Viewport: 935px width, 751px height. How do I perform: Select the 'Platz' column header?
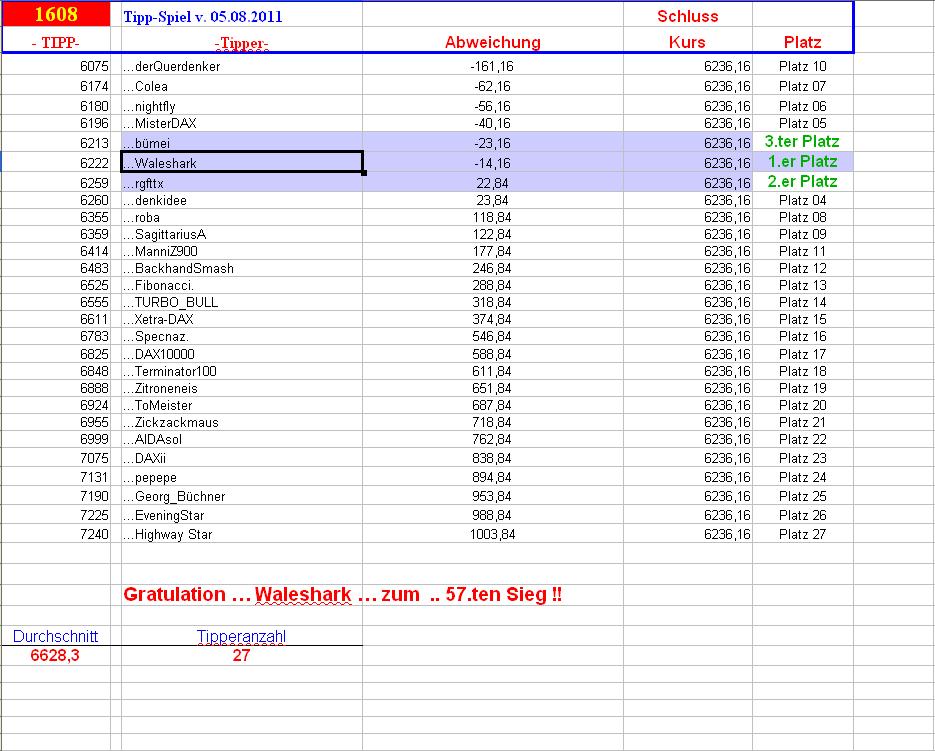[802, 42]
